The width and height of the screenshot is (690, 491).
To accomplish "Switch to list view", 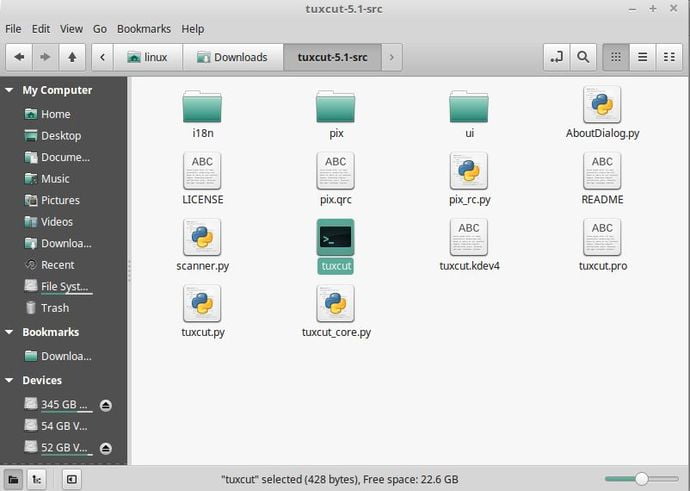I will point(642,57).
